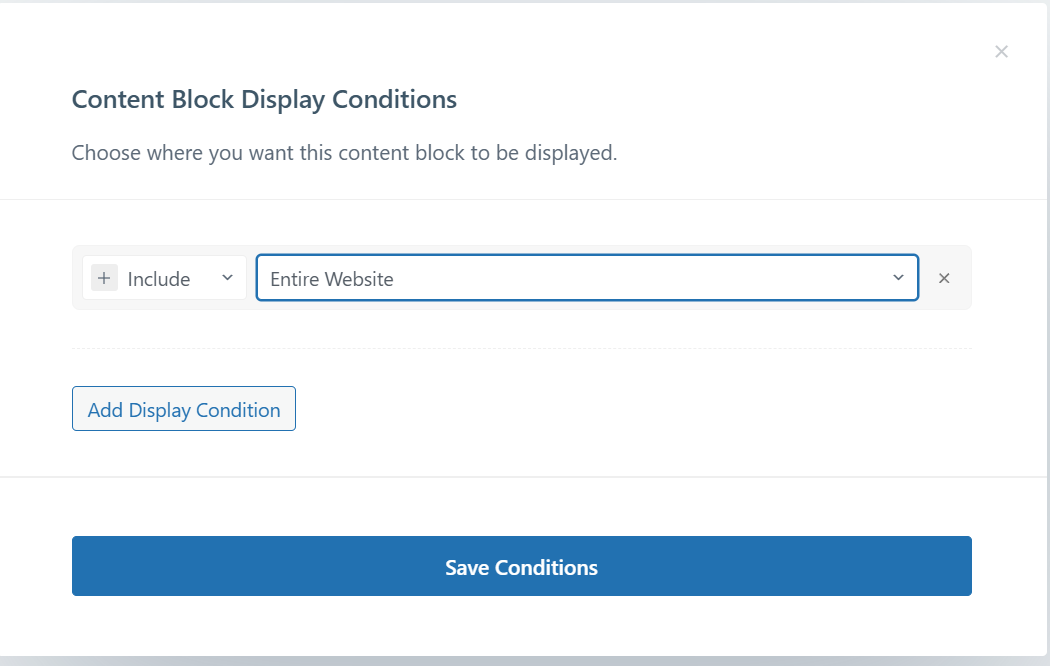Save the display conditions
Image resolution: width=1050 pixels, height=666 pixels.
pyautogui.click(x=521, y=566)
